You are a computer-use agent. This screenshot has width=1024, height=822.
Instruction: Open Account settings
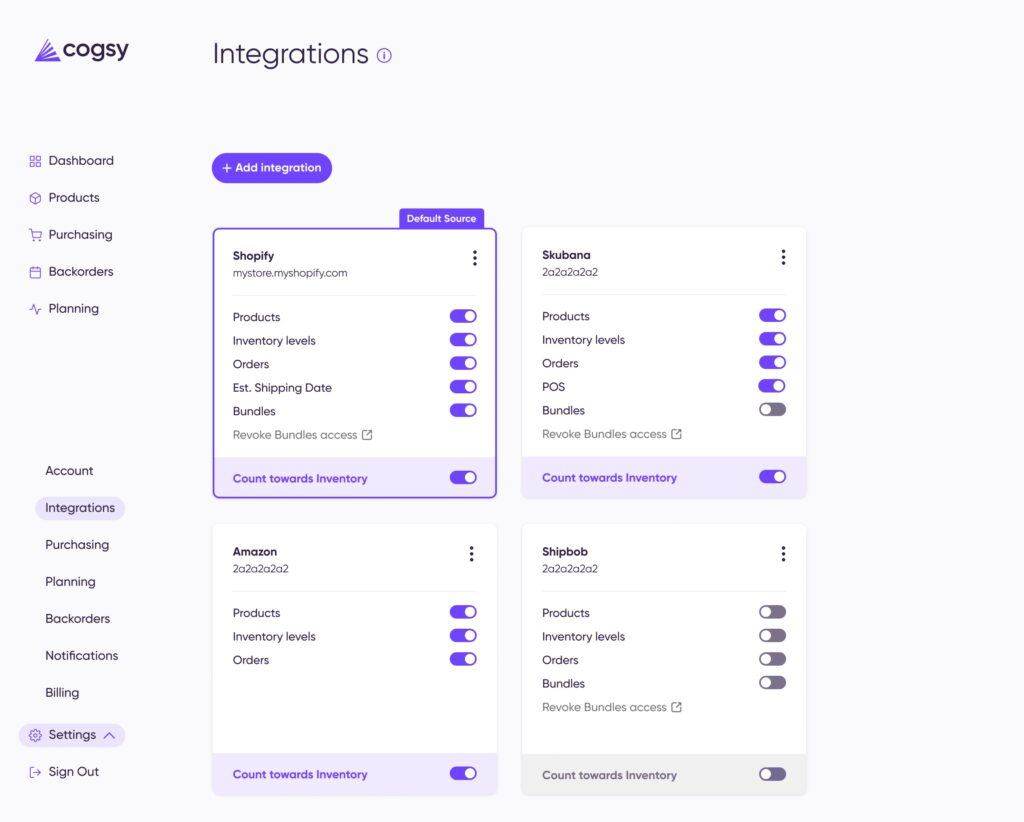[x=69, y=471]
